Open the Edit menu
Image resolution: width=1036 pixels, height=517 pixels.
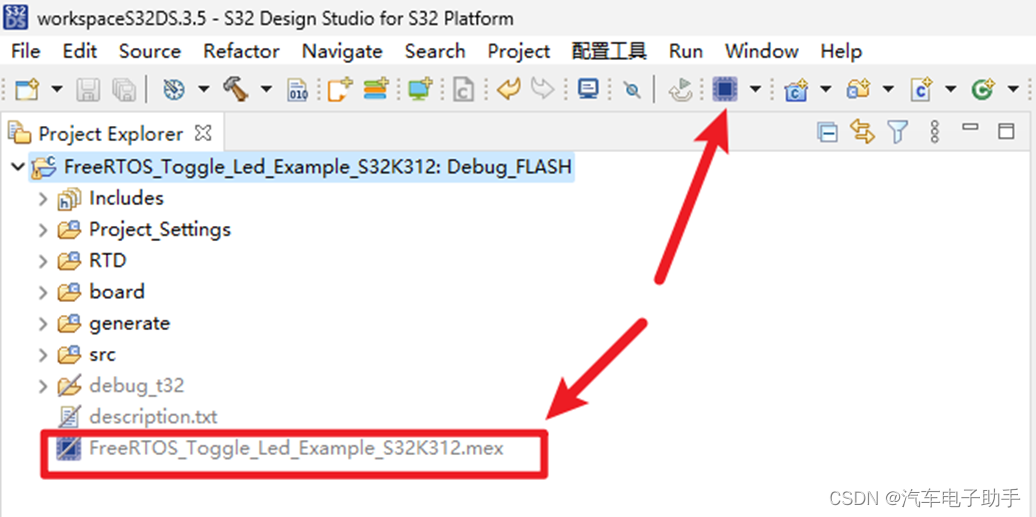pos(80,51)
